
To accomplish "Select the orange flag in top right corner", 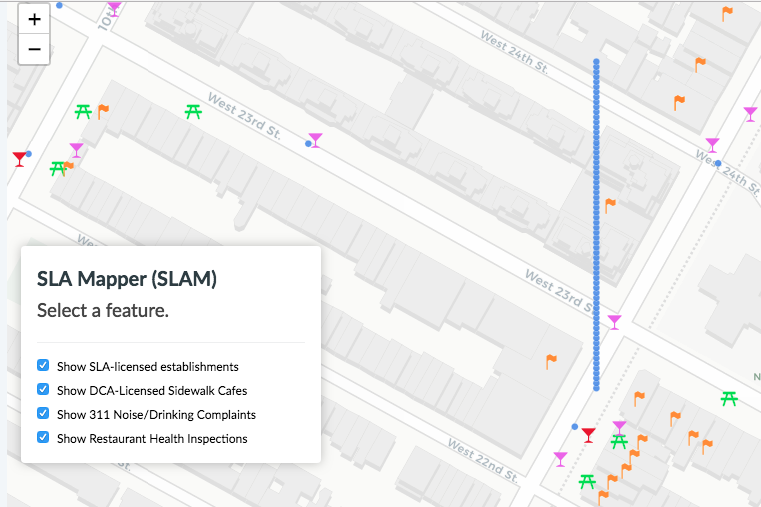I will click(727, 13).
